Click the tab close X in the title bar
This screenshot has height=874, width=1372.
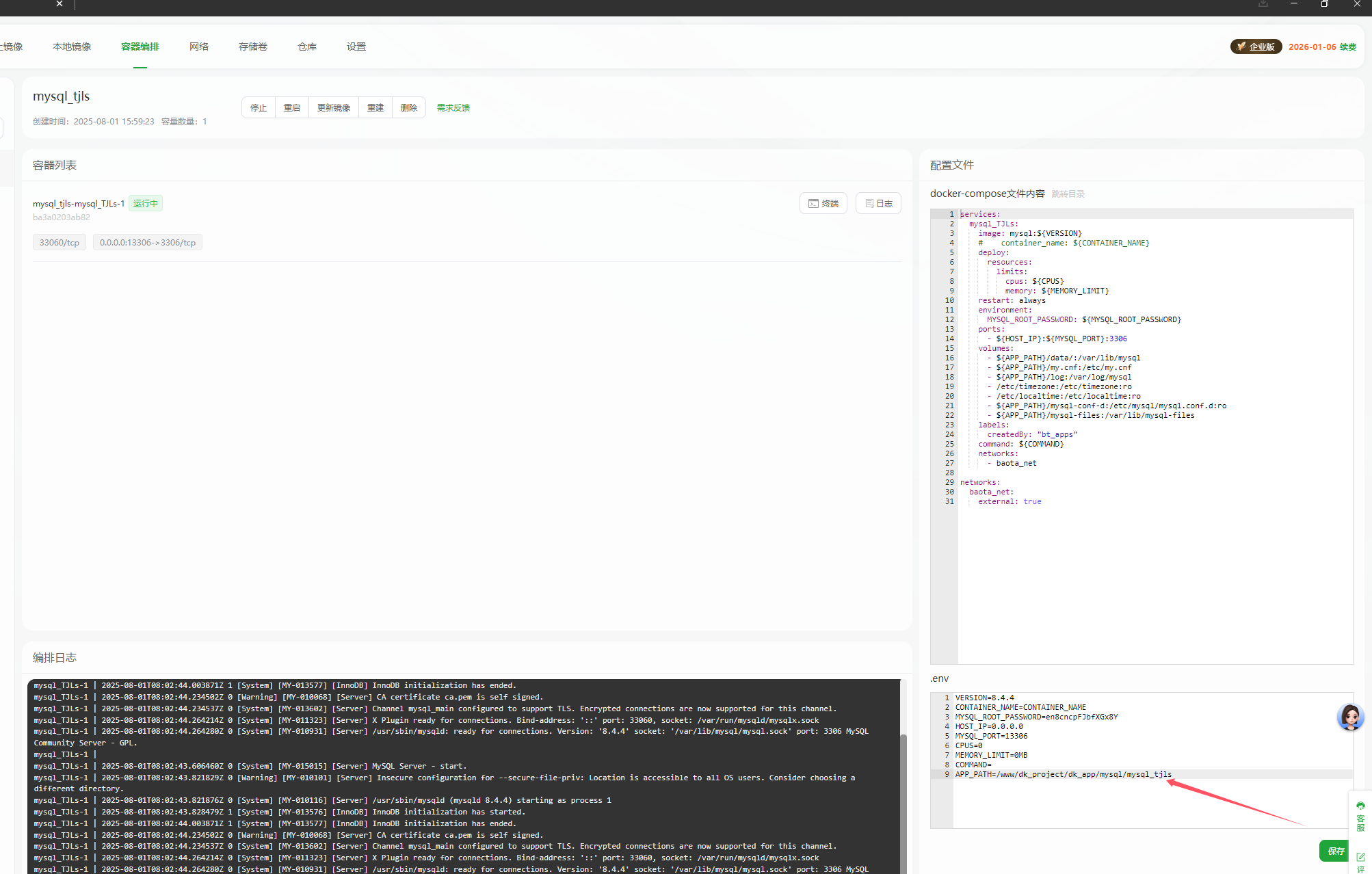pos(60,3)
